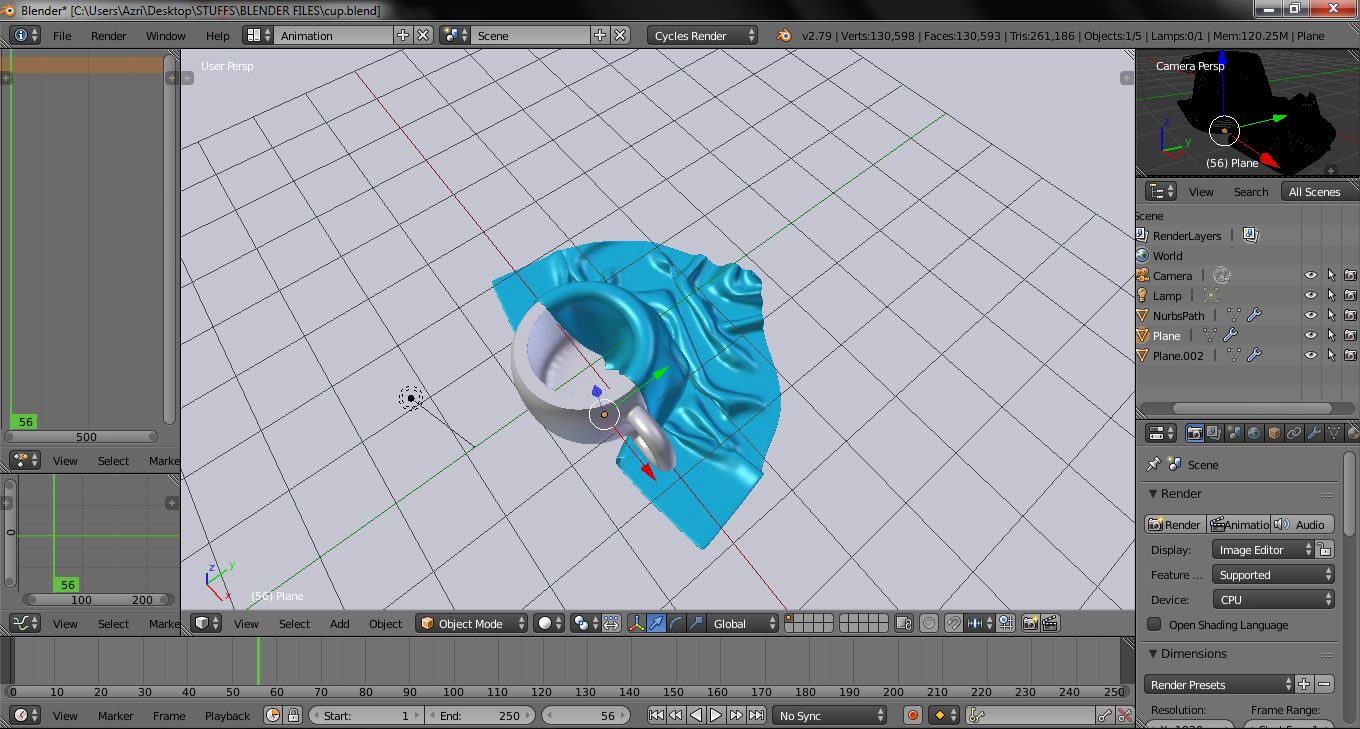Open the Help menu

[217, 35]
